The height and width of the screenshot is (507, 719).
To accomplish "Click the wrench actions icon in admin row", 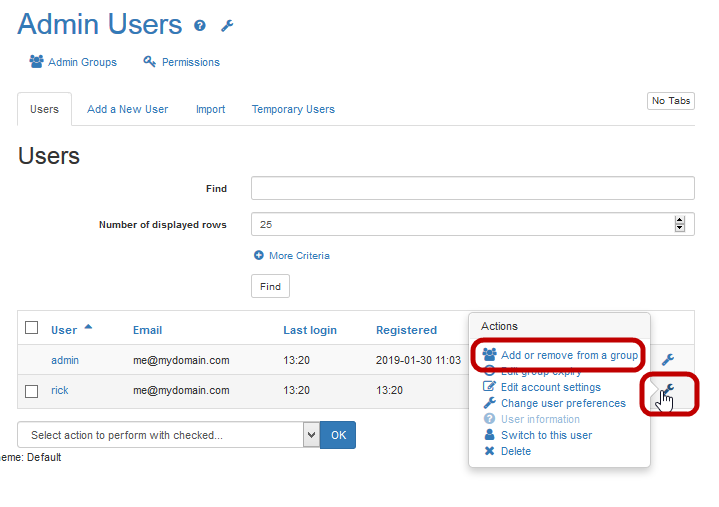I will click(668, 360).
